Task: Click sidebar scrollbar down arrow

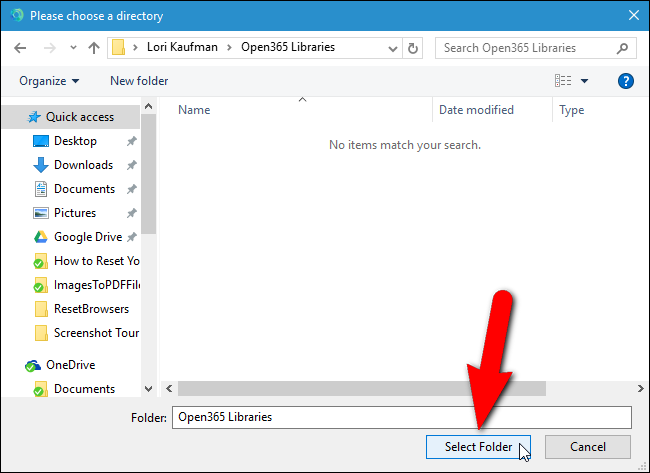Action: (x=148, y=389)
